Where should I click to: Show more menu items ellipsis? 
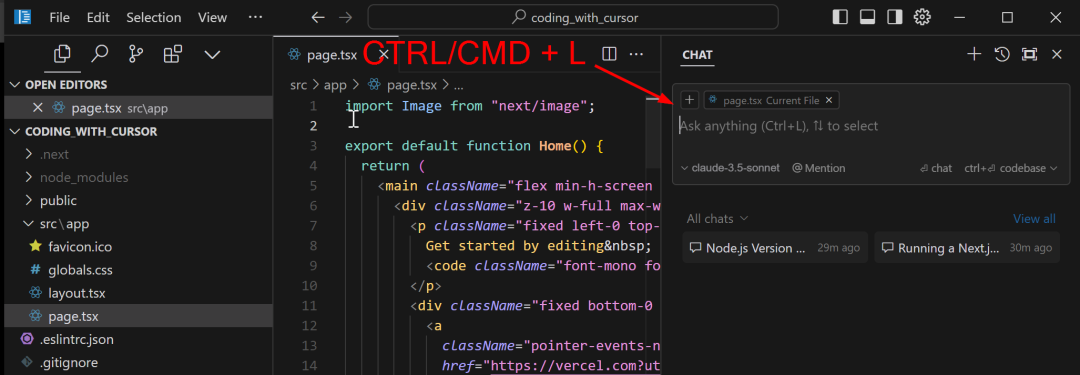255,17
